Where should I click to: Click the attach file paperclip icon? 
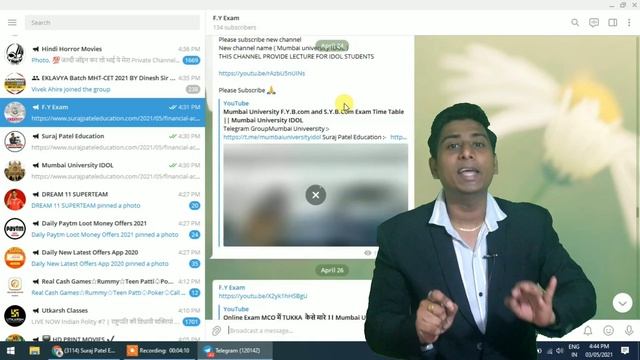click(x=217, y=331)
